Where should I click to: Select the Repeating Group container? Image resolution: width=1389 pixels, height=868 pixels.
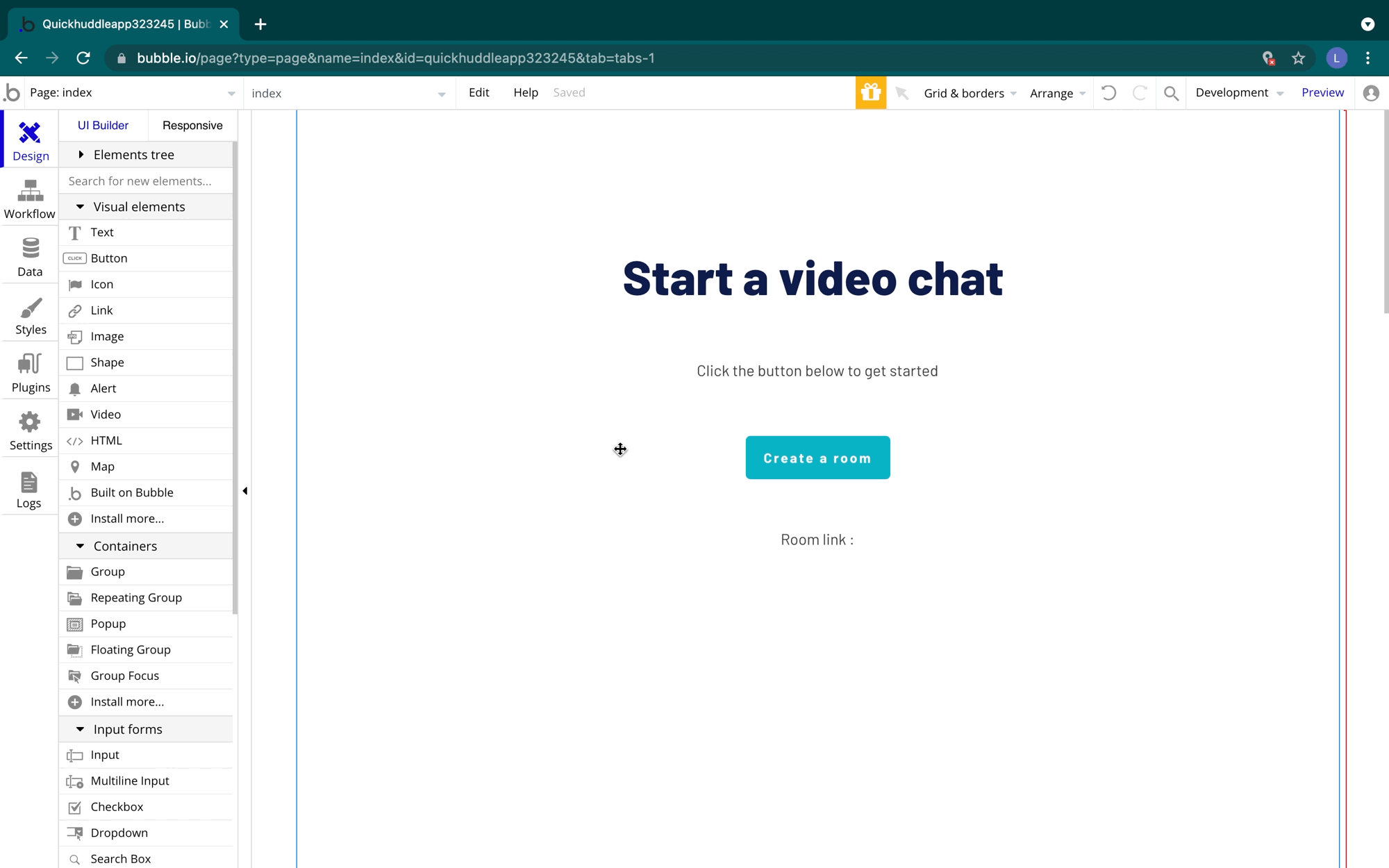pos(146,598)
